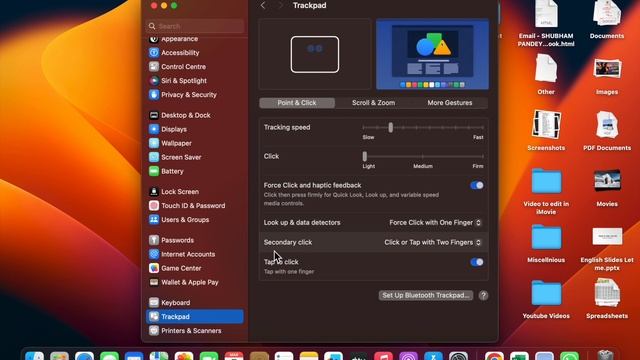Select English Slides Let me.pptx file
This screenshot has height=360, width=640.
click(607, 248)
